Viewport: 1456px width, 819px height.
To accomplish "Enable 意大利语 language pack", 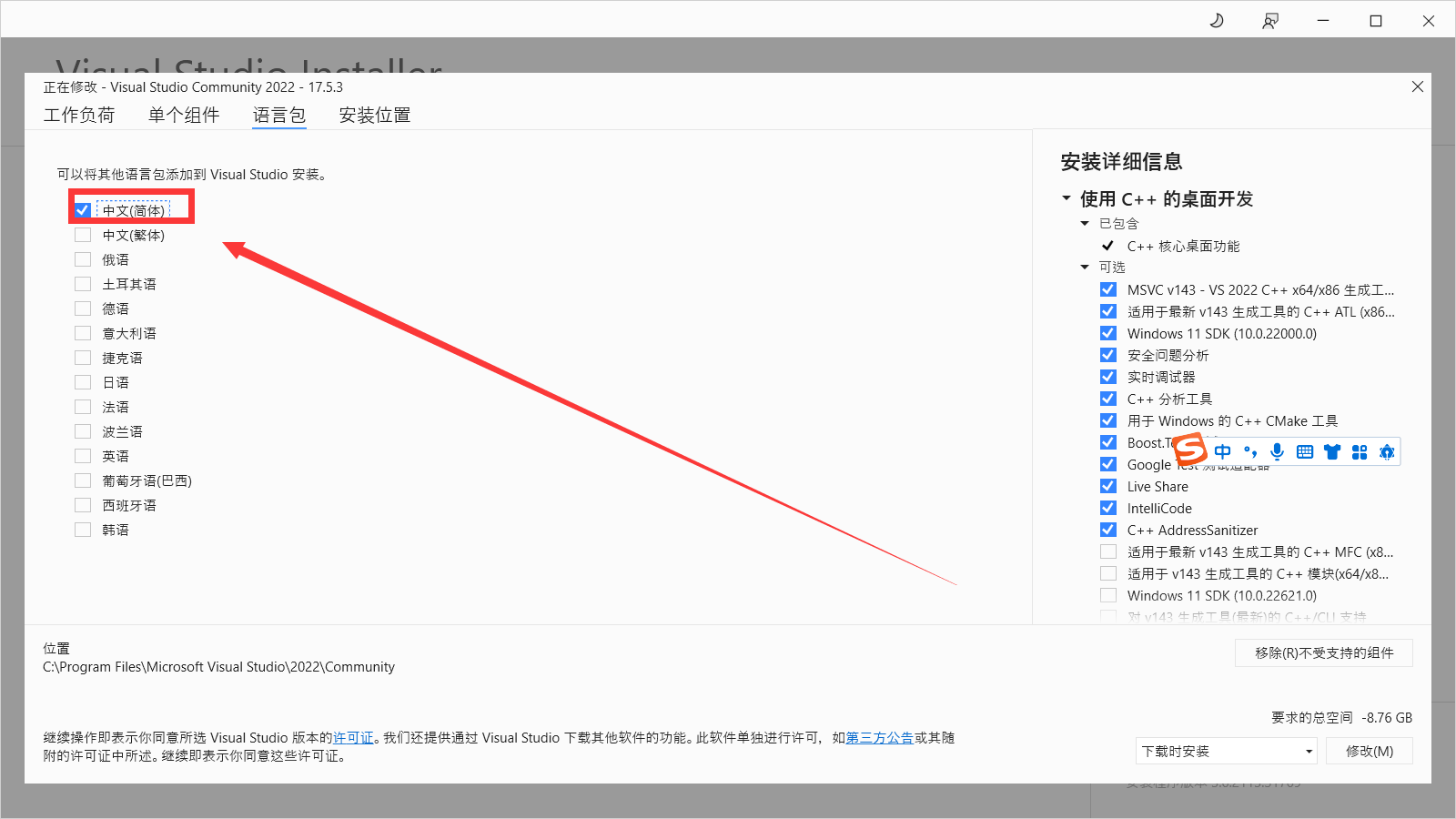I will pyautogui.click(x=83, y=333).
